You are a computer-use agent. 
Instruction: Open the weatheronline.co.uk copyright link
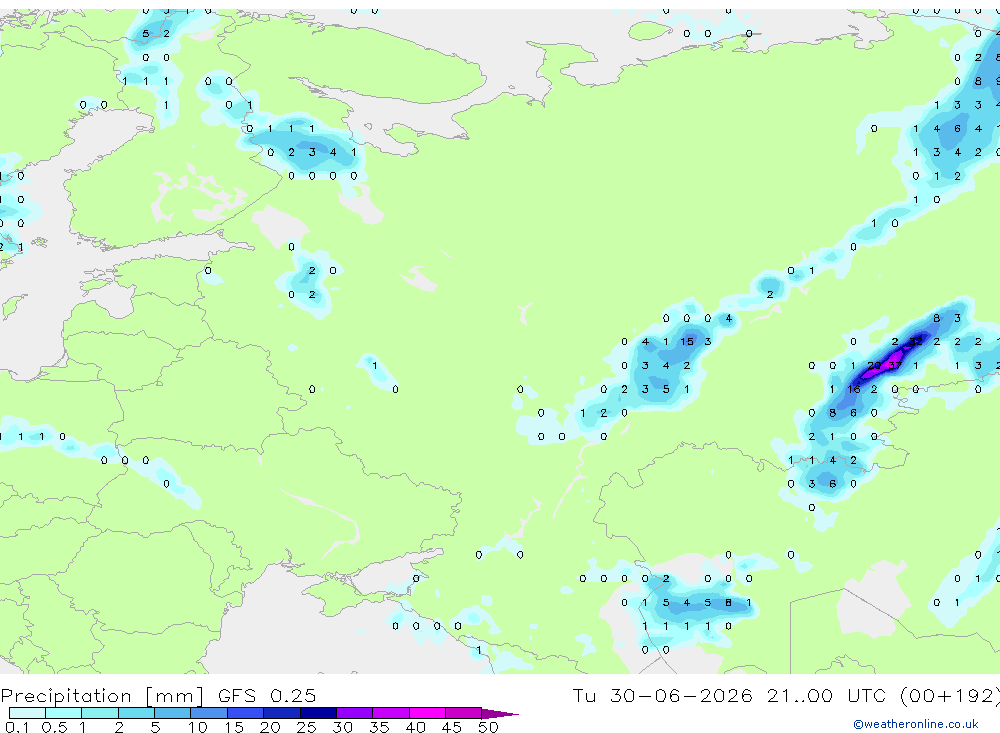[916, 724]
